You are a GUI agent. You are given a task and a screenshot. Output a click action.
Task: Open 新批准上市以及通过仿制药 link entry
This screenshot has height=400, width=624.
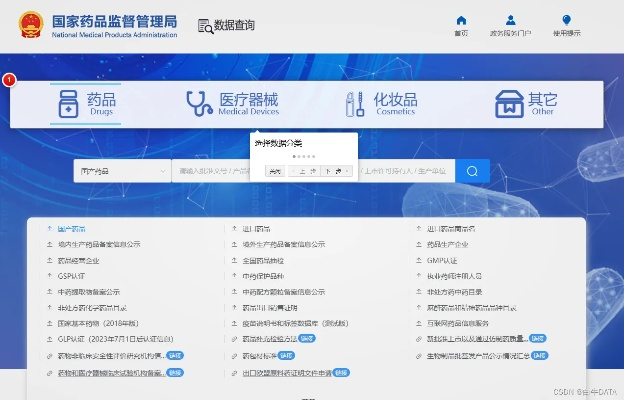click(x=477, y=339)
